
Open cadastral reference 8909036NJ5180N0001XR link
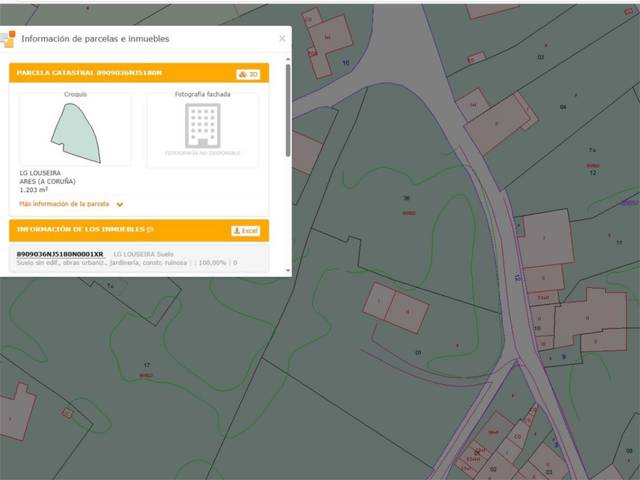click(x=60, y=254)
